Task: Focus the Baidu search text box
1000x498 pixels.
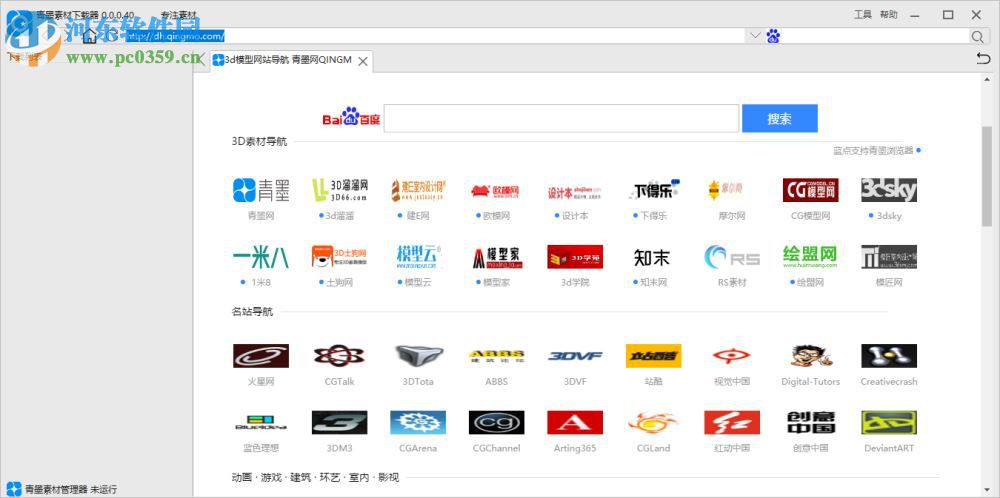Action: 561,119
